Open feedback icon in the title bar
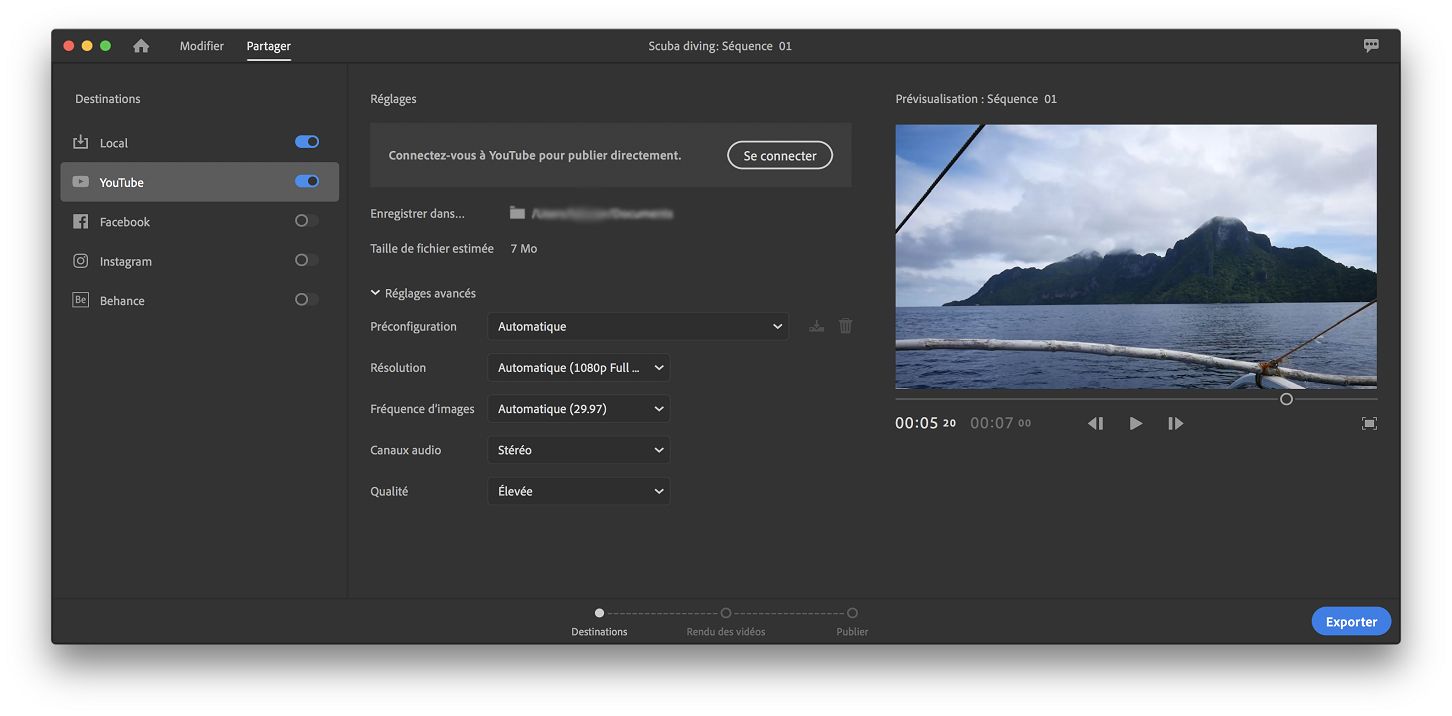Viewport: 1452px width, 716px height. (x=1370, y=45)
